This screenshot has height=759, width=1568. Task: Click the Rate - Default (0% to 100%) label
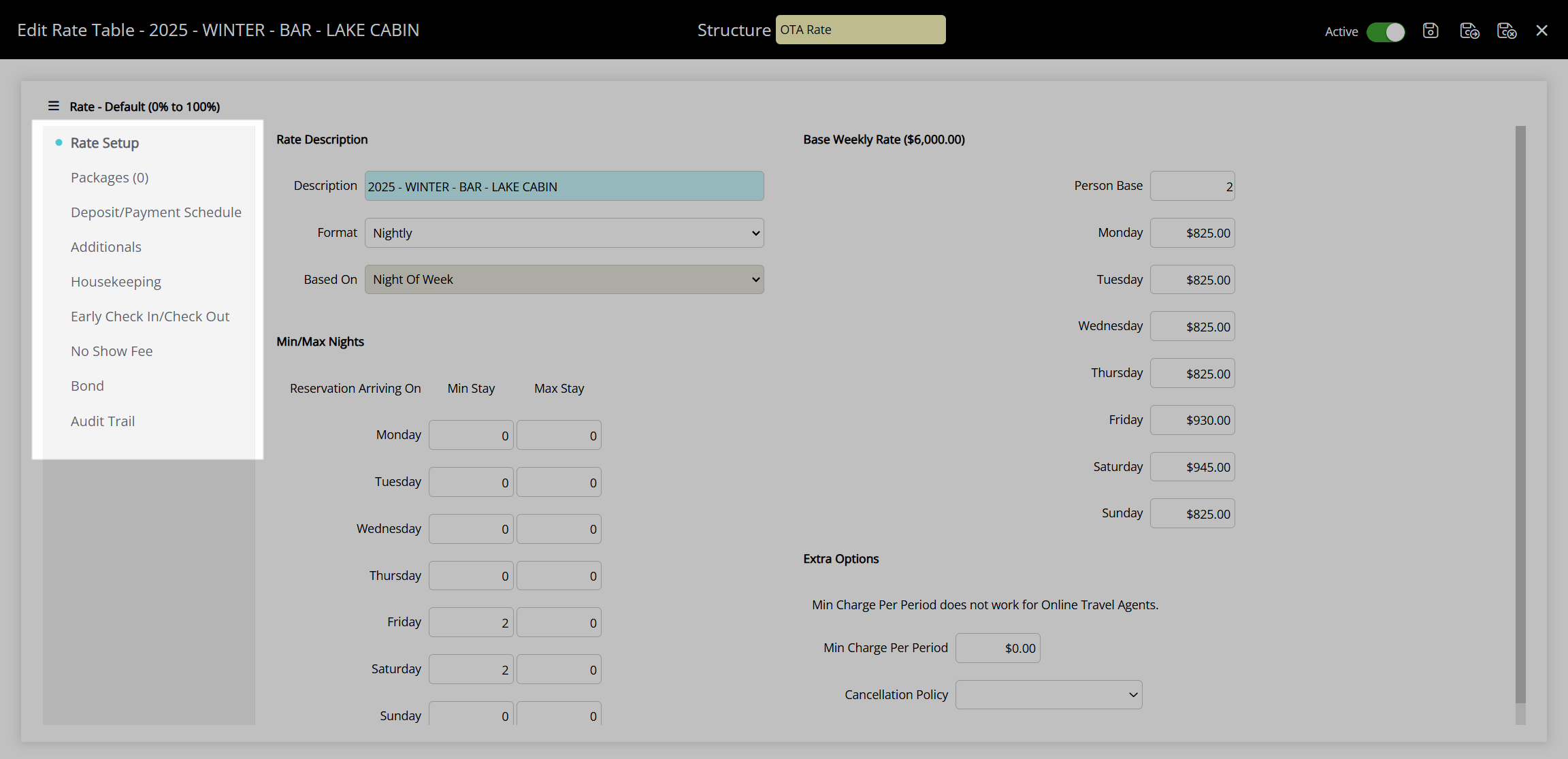click(x=145, y=107)
